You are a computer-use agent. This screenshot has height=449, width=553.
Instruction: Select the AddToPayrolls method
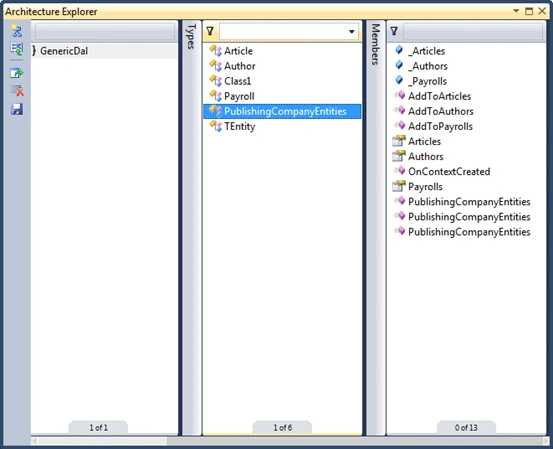pos(440,127)
